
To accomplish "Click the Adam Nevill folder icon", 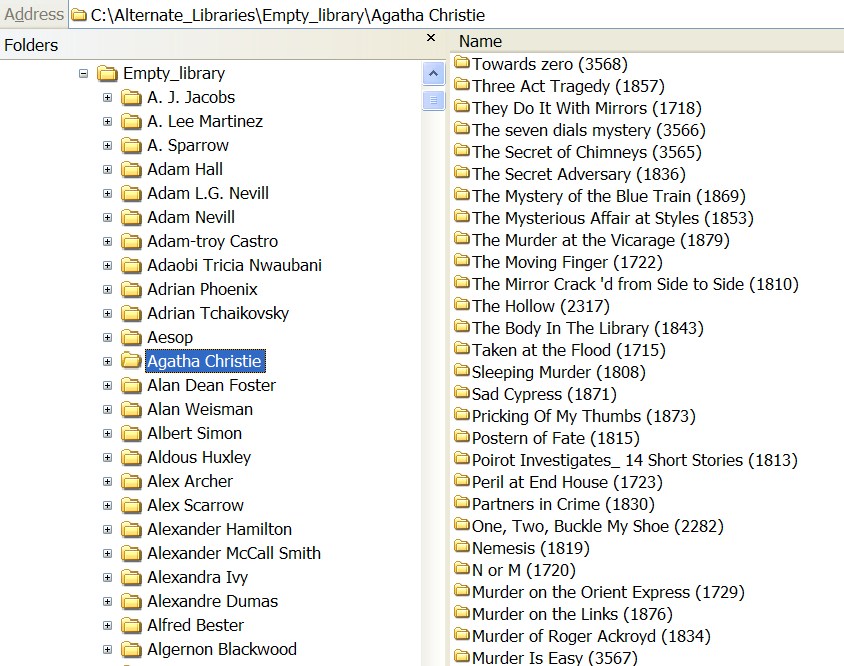I will pos(131,218).
